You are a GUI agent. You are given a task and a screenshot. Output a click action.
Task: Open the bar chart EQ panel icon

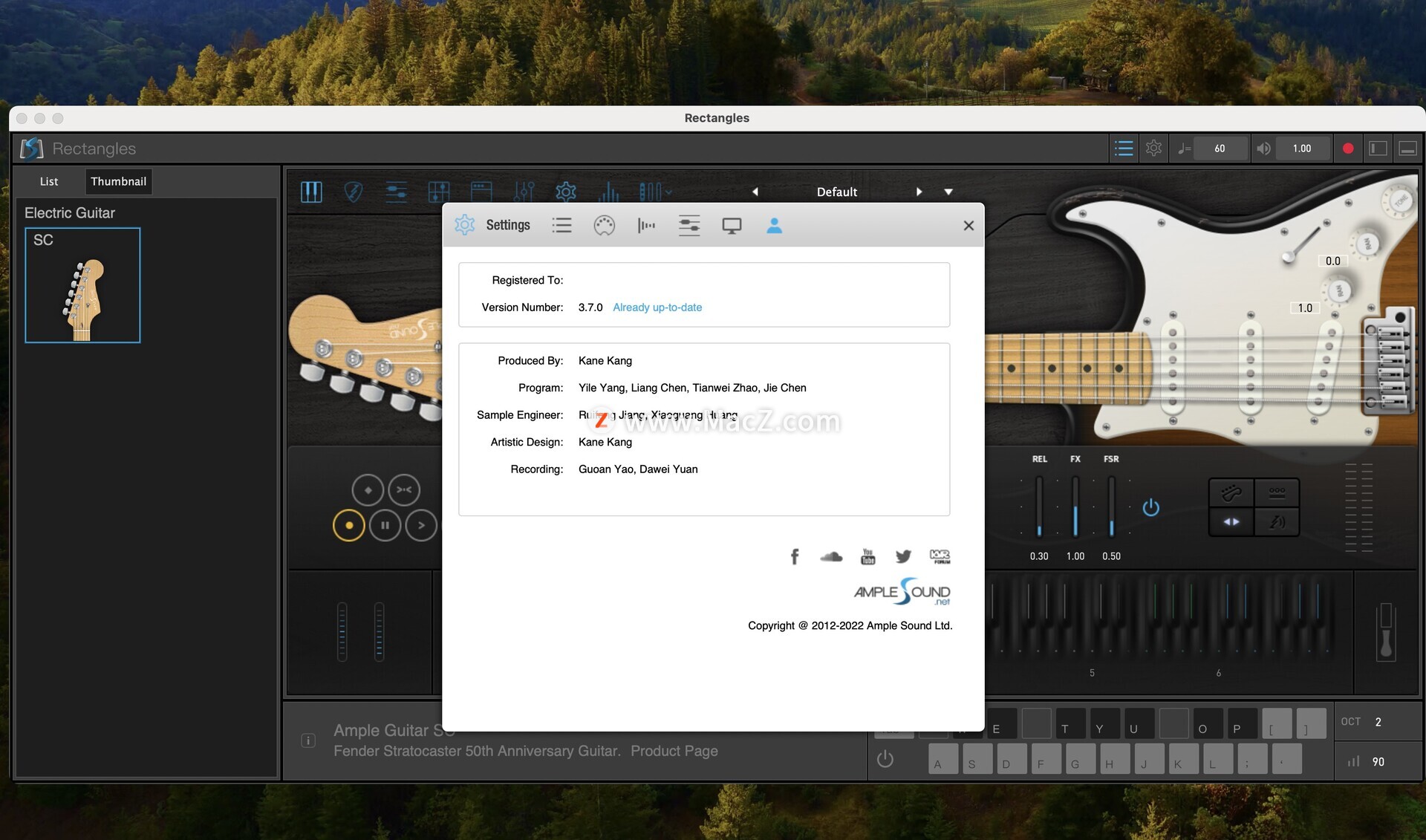point(608,192)
